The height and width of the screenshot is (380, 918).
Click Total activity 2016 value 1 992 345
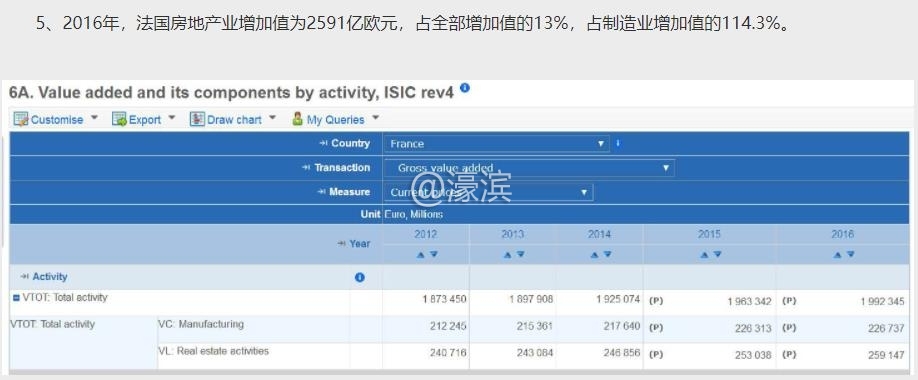point(882,302)
